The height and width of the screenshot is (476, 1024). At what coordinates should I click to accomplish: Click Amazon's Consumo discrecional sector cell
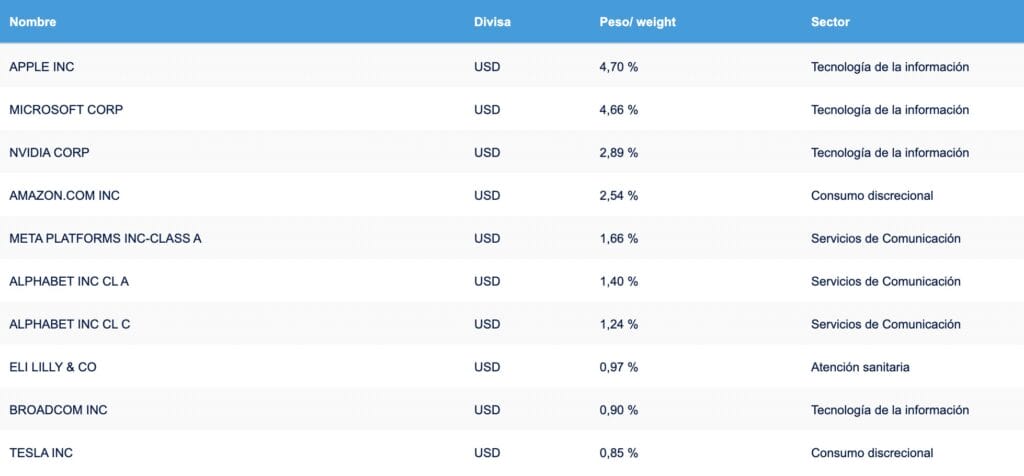(872, 196)
